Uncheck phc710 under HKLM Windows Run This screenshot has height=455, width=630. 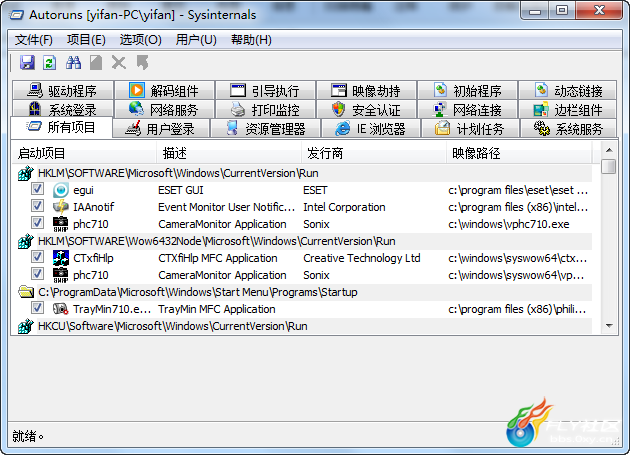[37, 223]
